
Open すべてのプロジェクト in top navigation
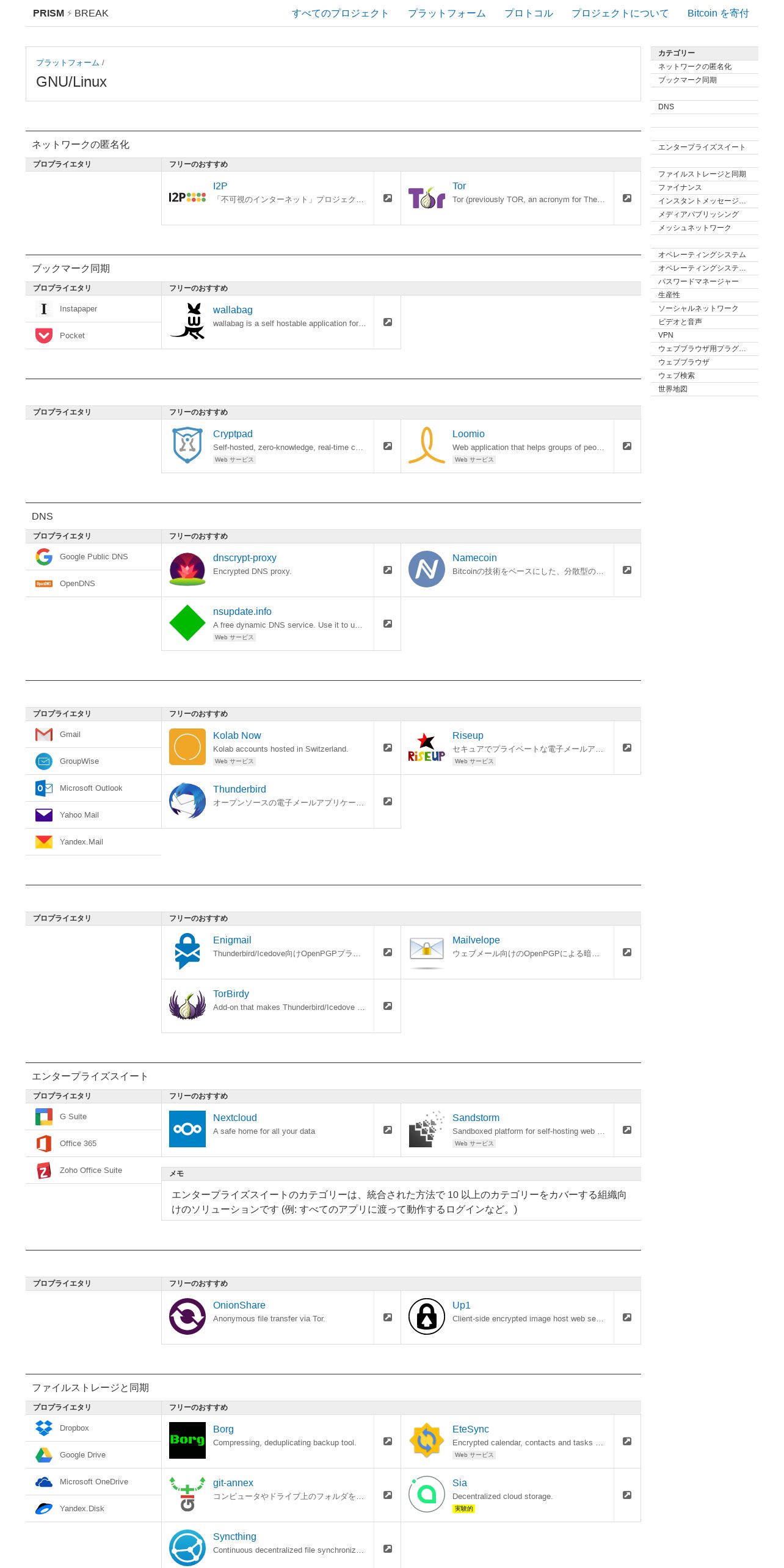click(340, 13)
